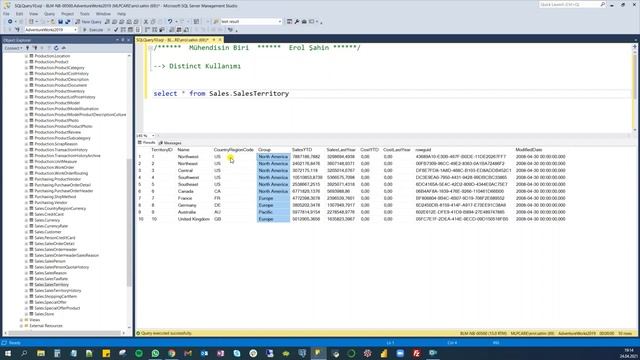The image size is (640, 360).
Task: Open the Project menu
Action: click(67, 14)
